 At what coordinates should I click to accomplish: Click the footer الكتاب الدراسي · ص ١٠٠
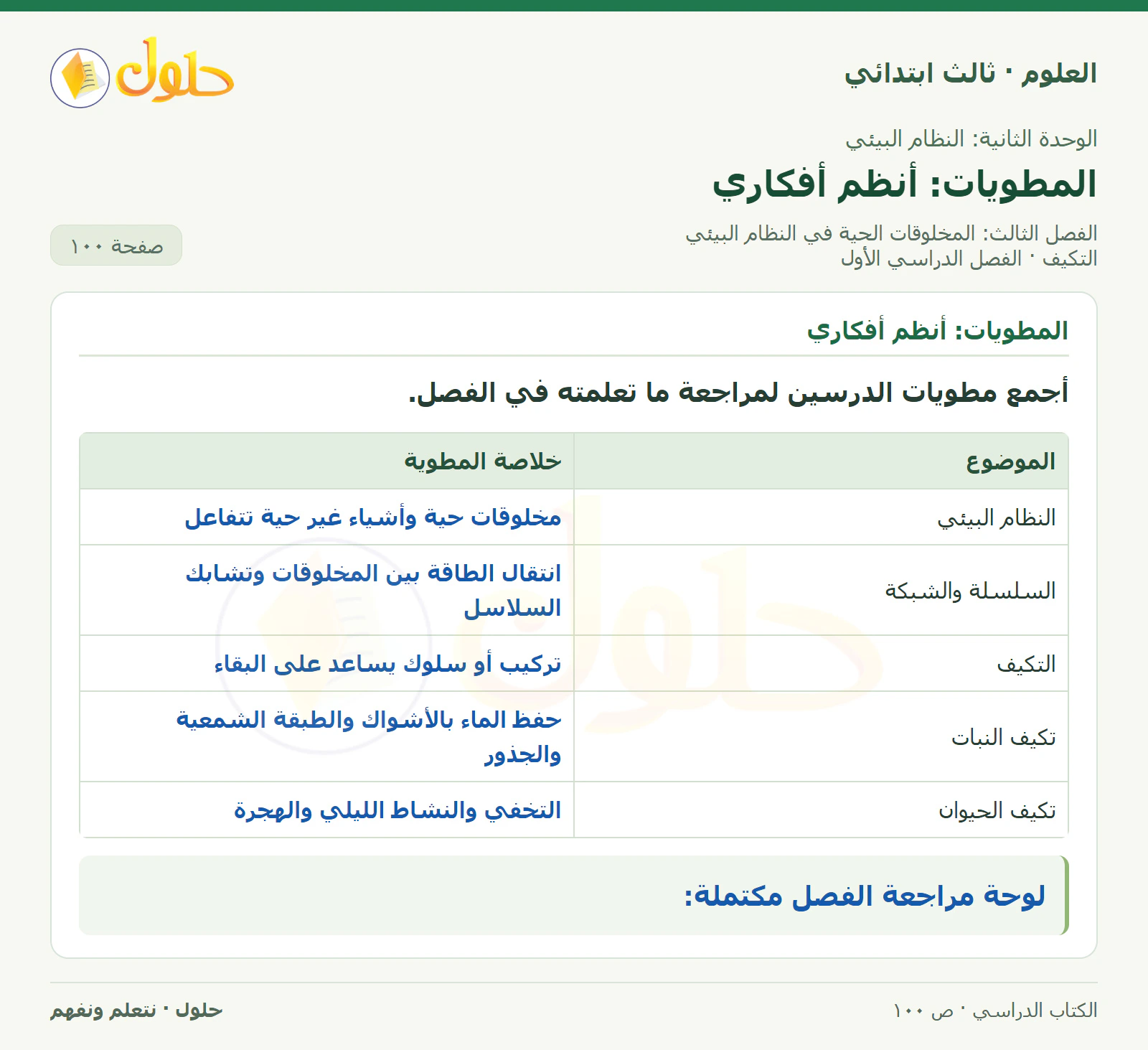click(995, 1011)
